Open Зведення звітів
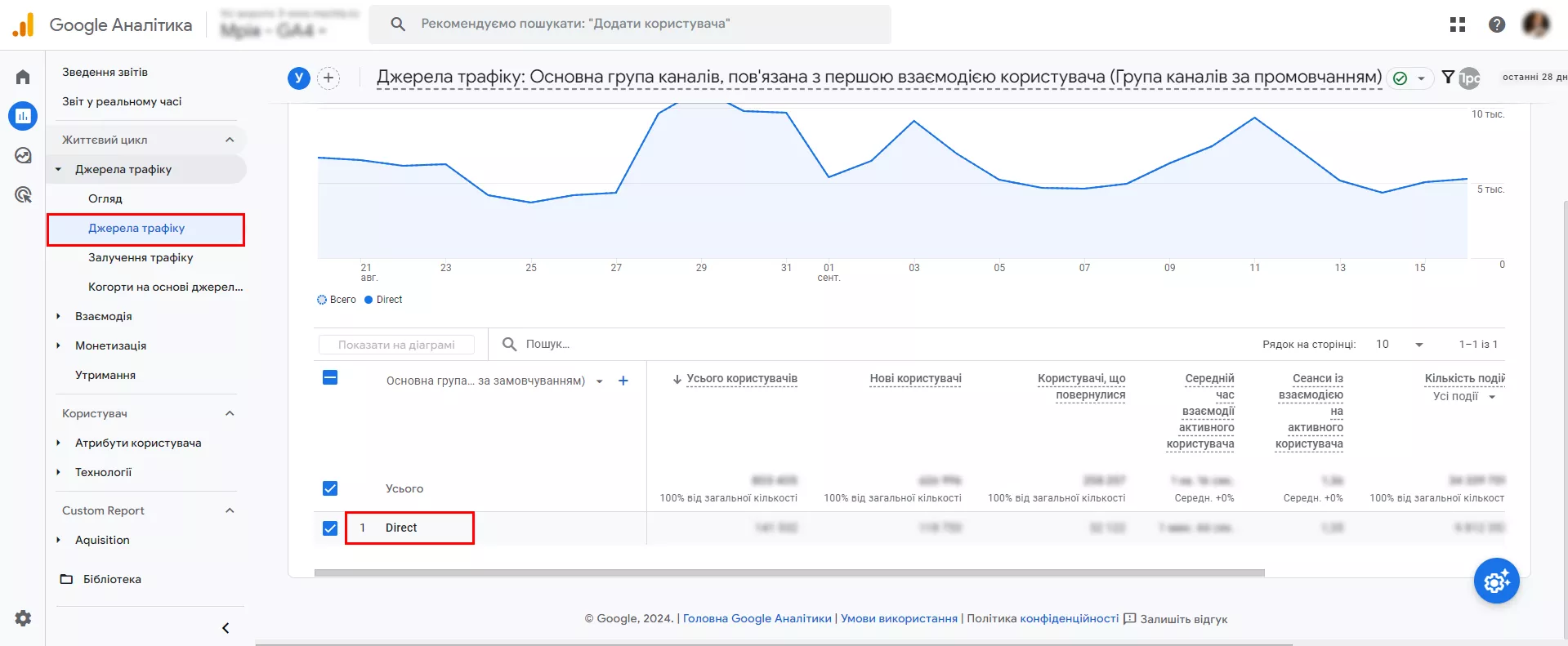The image size is (1568, 646). [105, 72]
